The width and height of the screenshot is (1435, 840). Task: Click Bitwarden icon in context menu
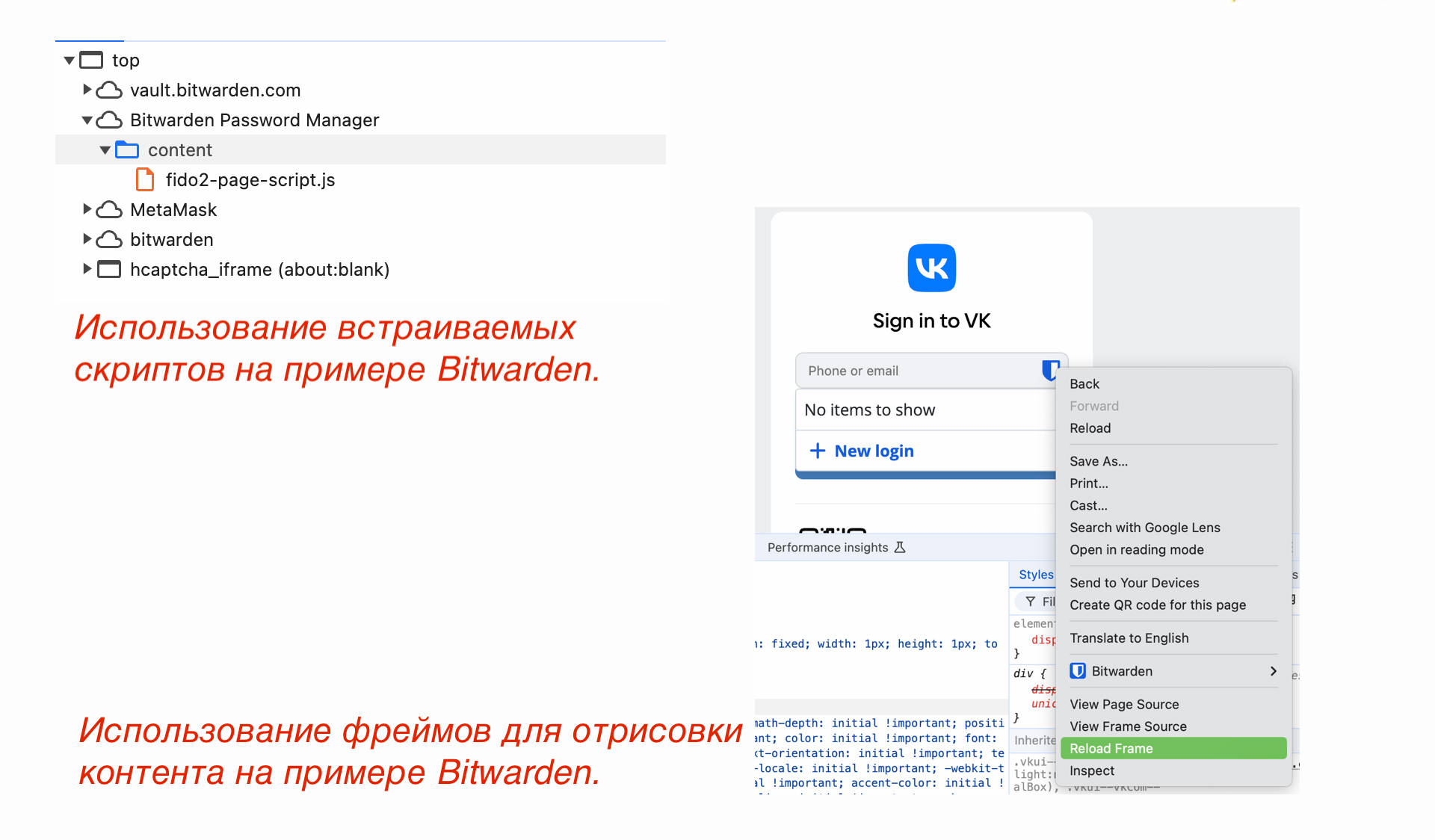click(1078, 671)
